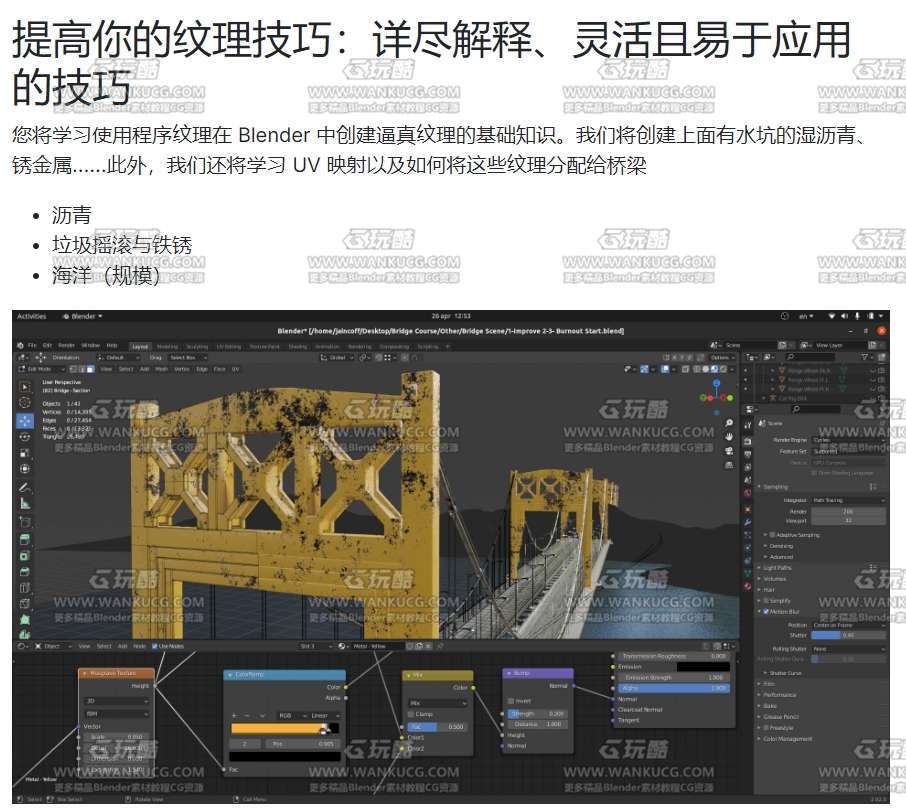906x810 pixels.
Task: Toggle the Invert checkbox in Bump node
Action: pyautogui.click(x=511, y=701)
